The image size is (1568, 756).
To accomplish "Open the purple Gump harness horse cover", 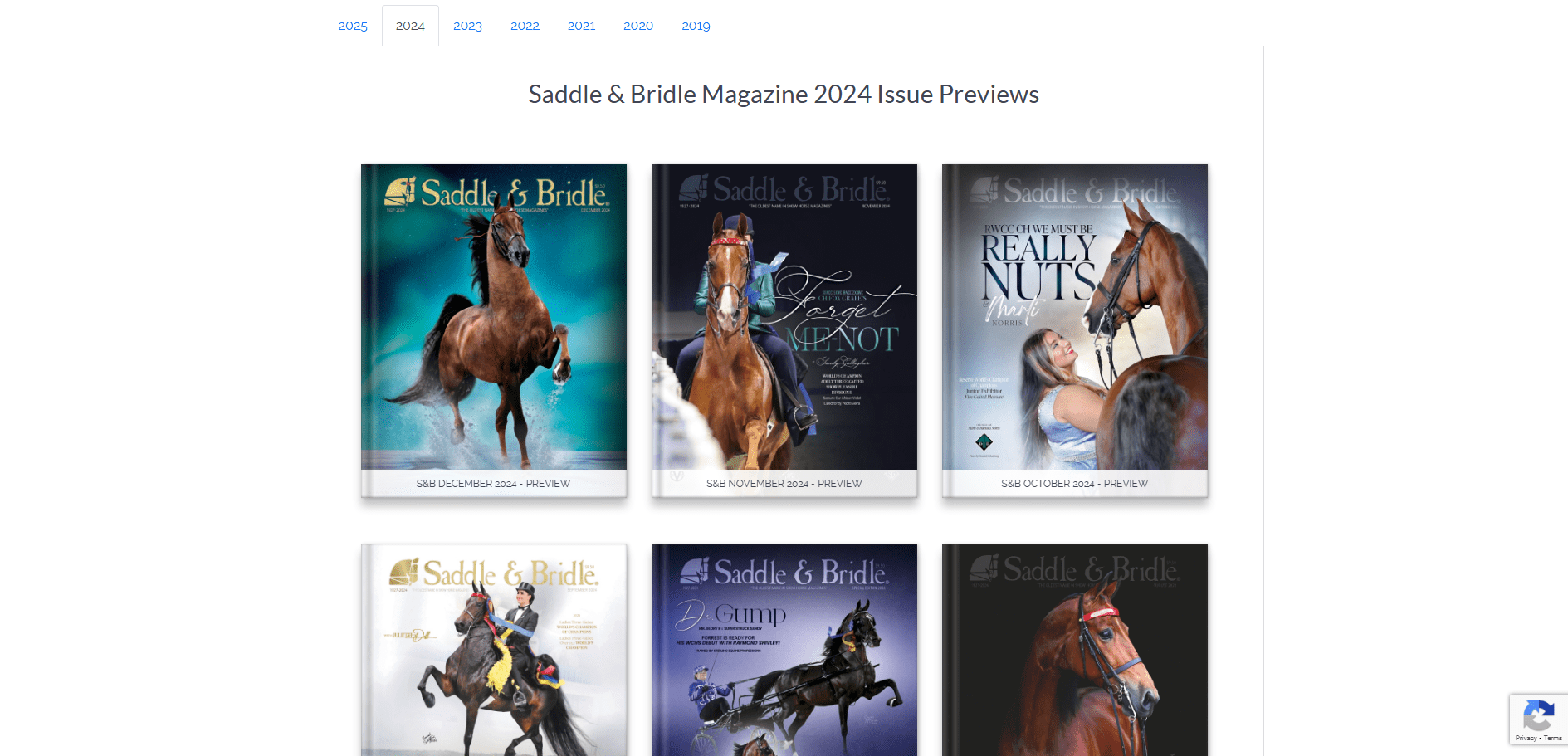I will 784,651.
